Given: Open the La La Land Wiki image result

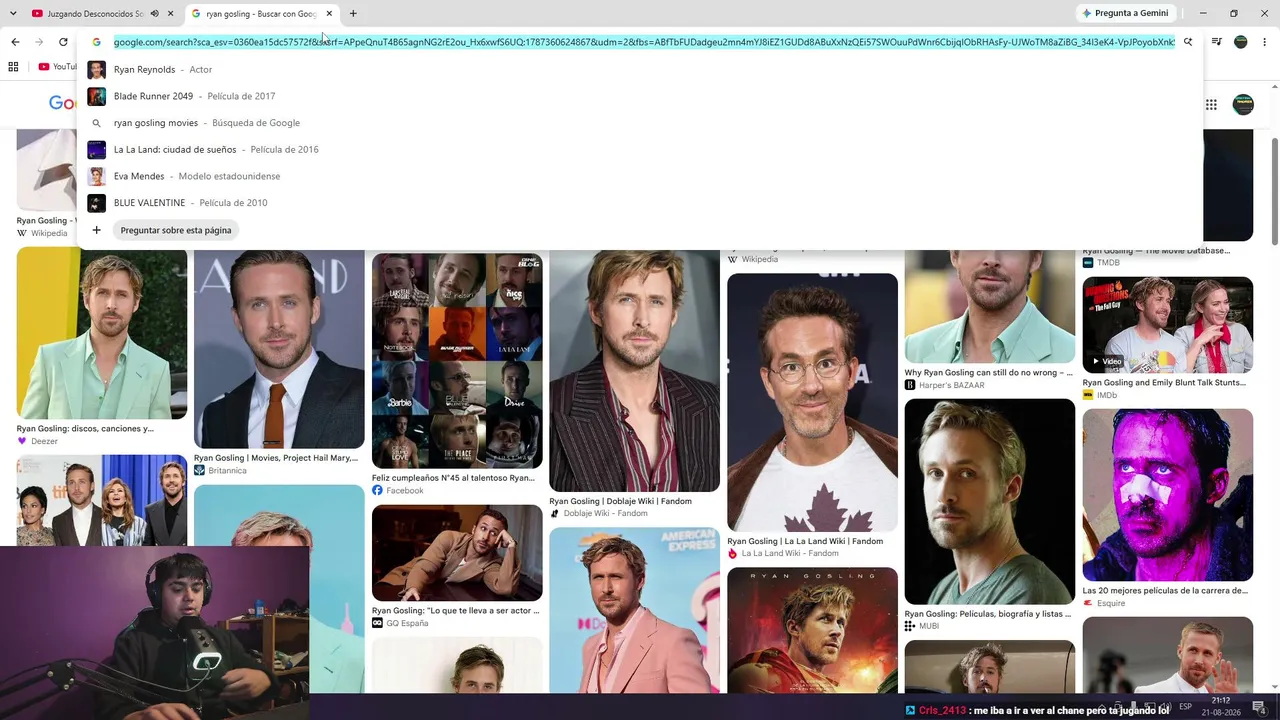Looking at the screenshot, I should (812, 402).
